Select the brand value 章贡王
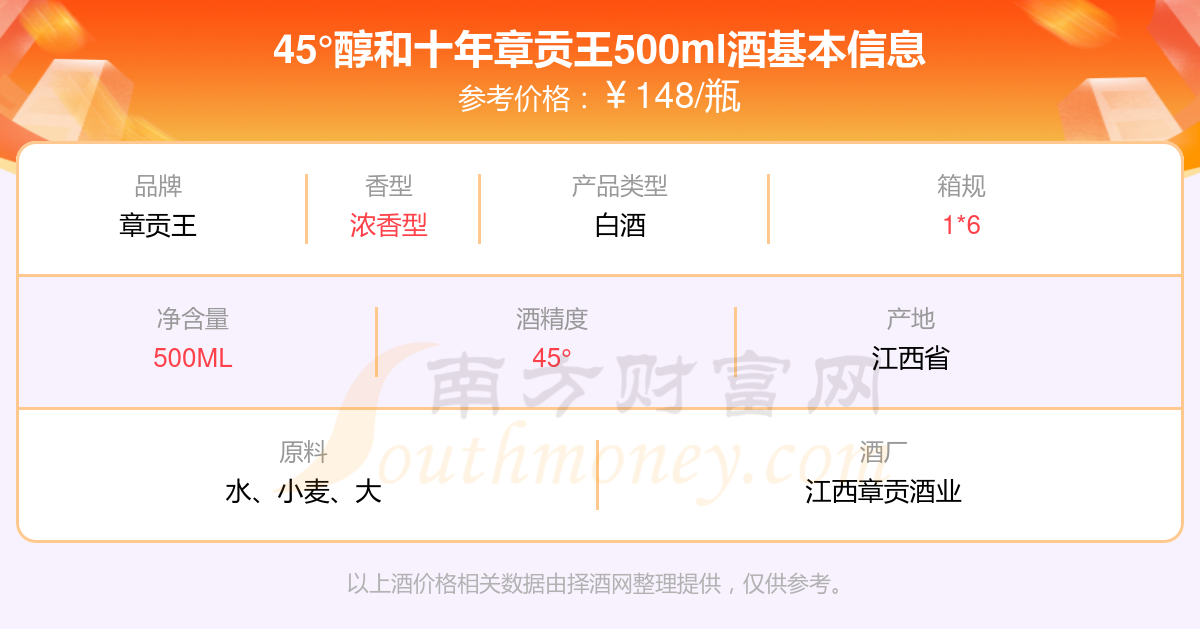 [x=158, y=225]
